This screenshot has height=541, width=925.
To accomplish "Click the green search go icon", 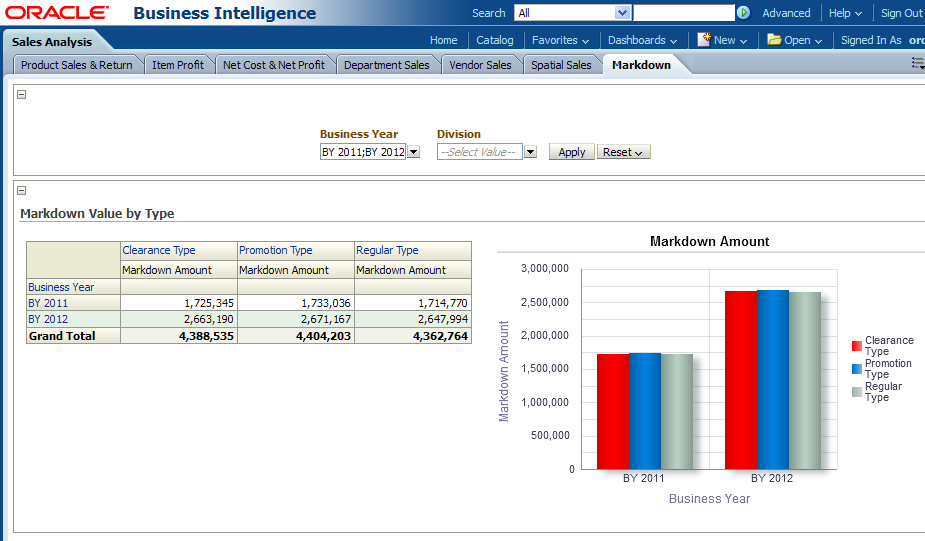I will point(743,13).
